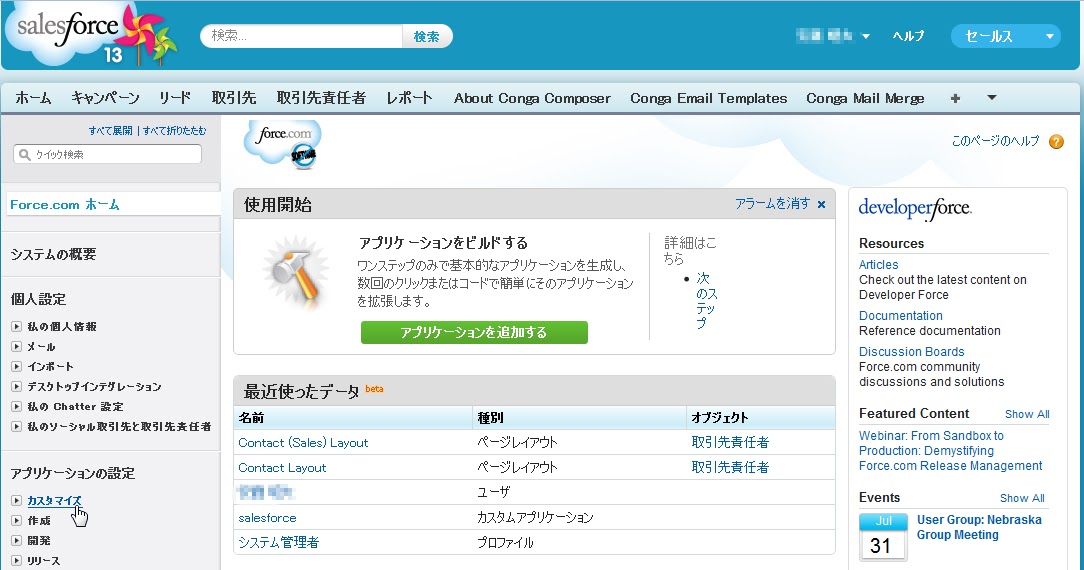Open 次のステップ link
The height and width of the screenshot is (570, 1084).
(707, 301)
